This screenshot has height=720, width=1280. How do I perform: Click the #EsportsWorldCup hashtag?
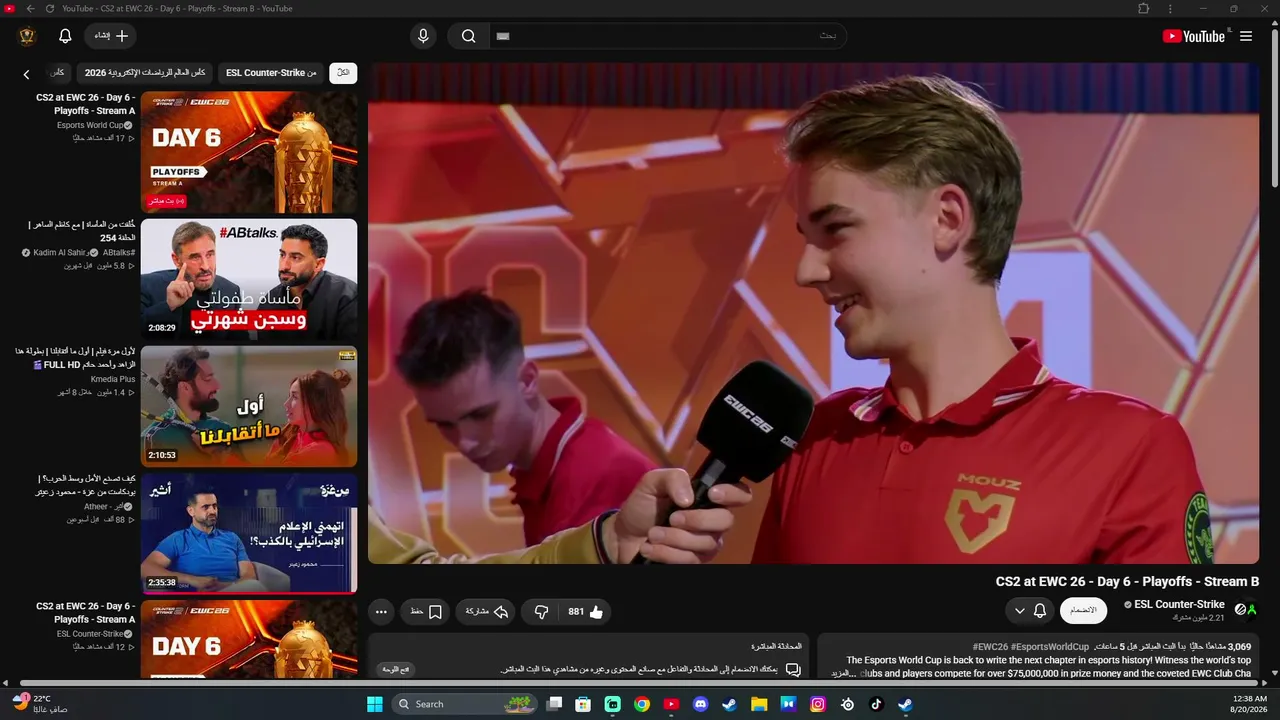point(1050,647)
